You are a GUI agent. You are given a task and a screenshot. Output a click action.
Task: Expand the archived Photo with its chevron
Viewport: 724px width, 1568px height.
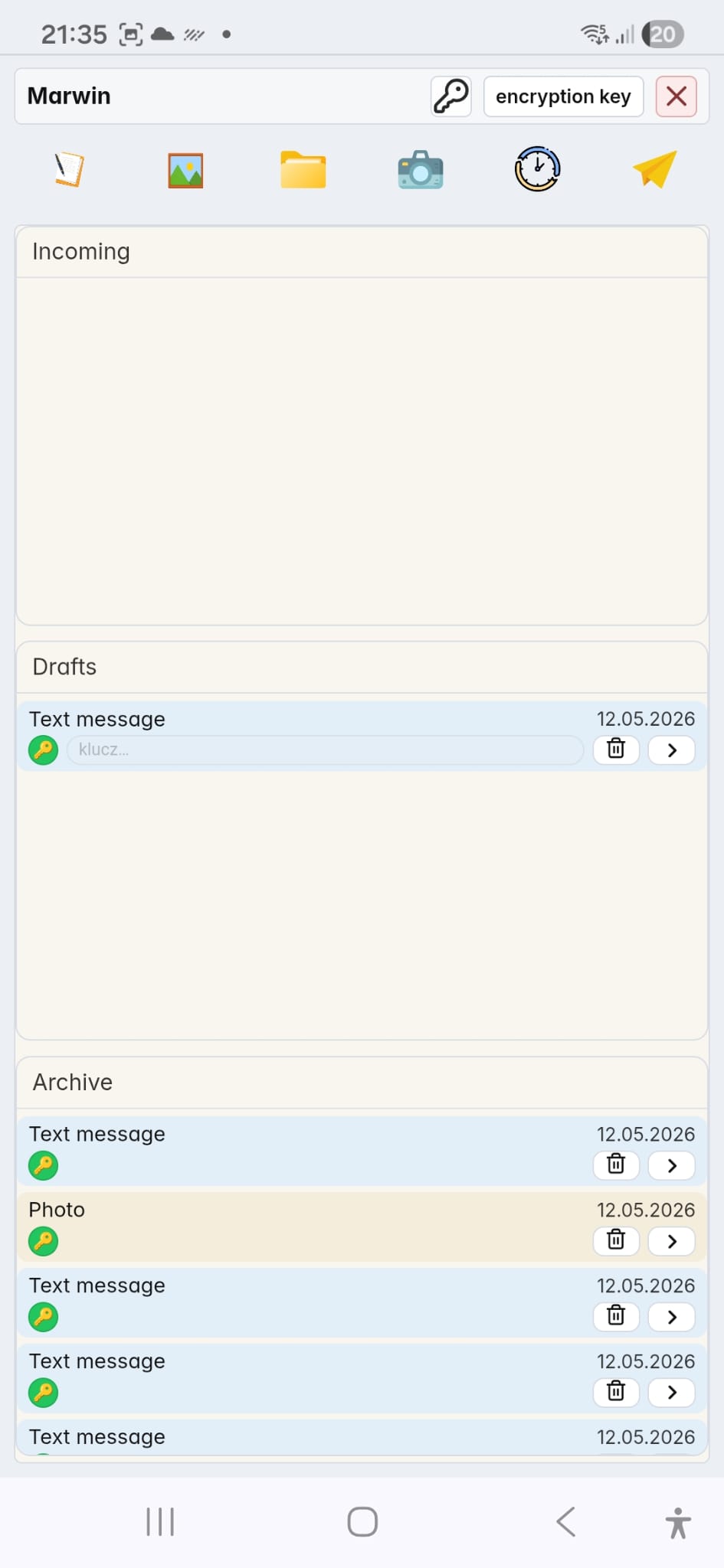tap(672, 1240)
